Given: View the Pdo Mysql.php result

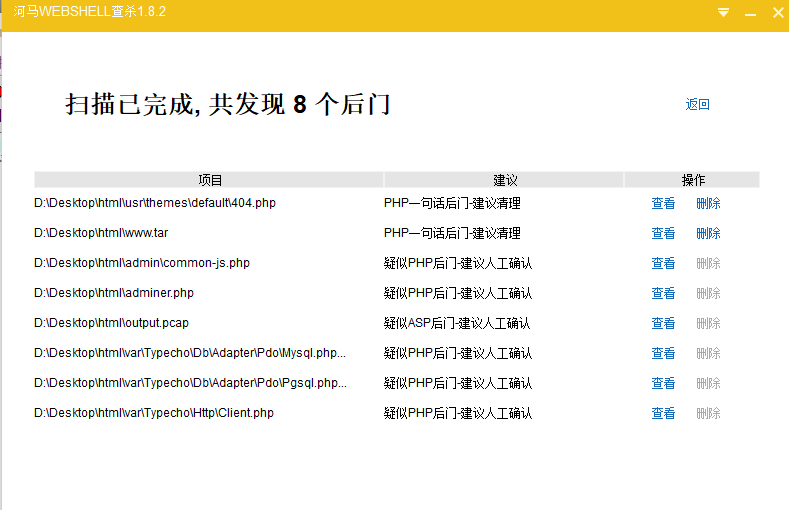Looking at the screenshot, I should point(663,353).
